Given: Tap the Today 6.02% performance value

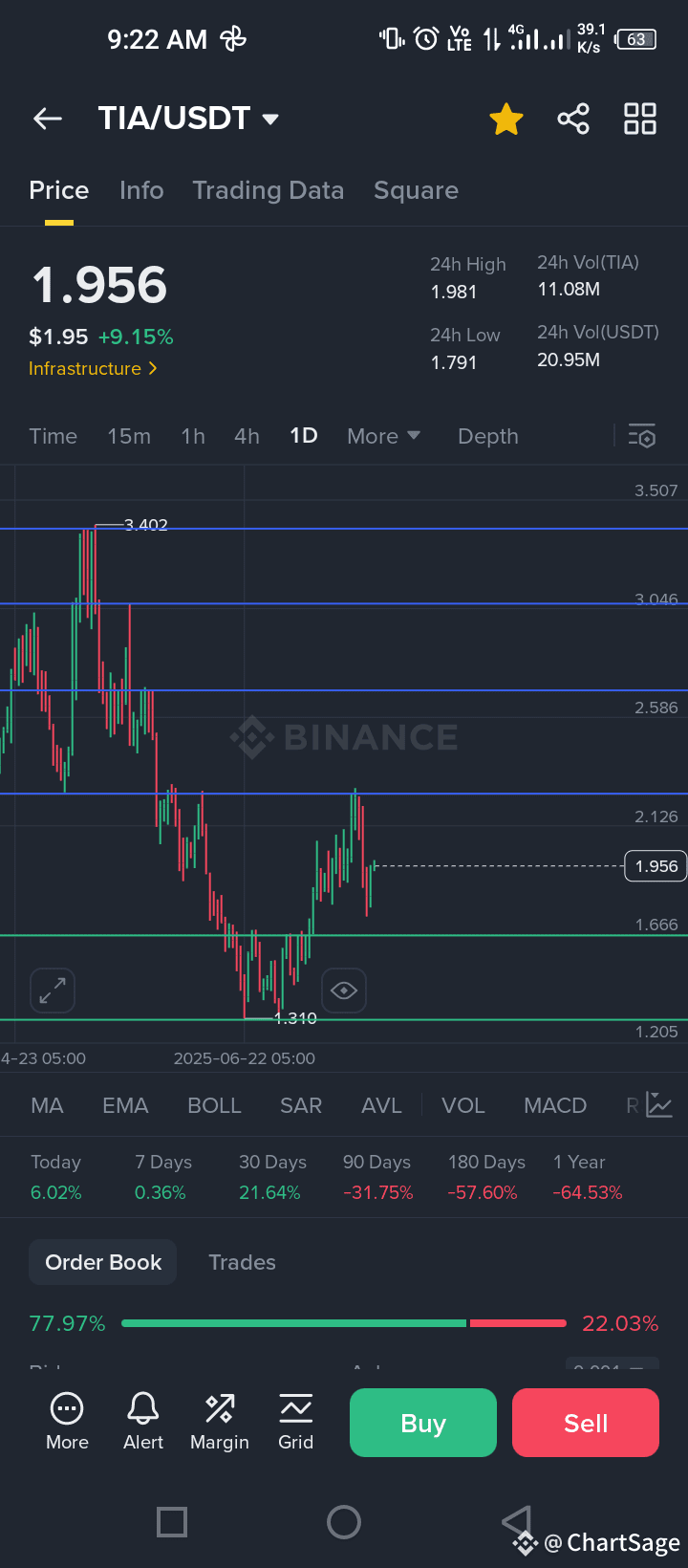Looking at the screenshot, I should 56,1192.
